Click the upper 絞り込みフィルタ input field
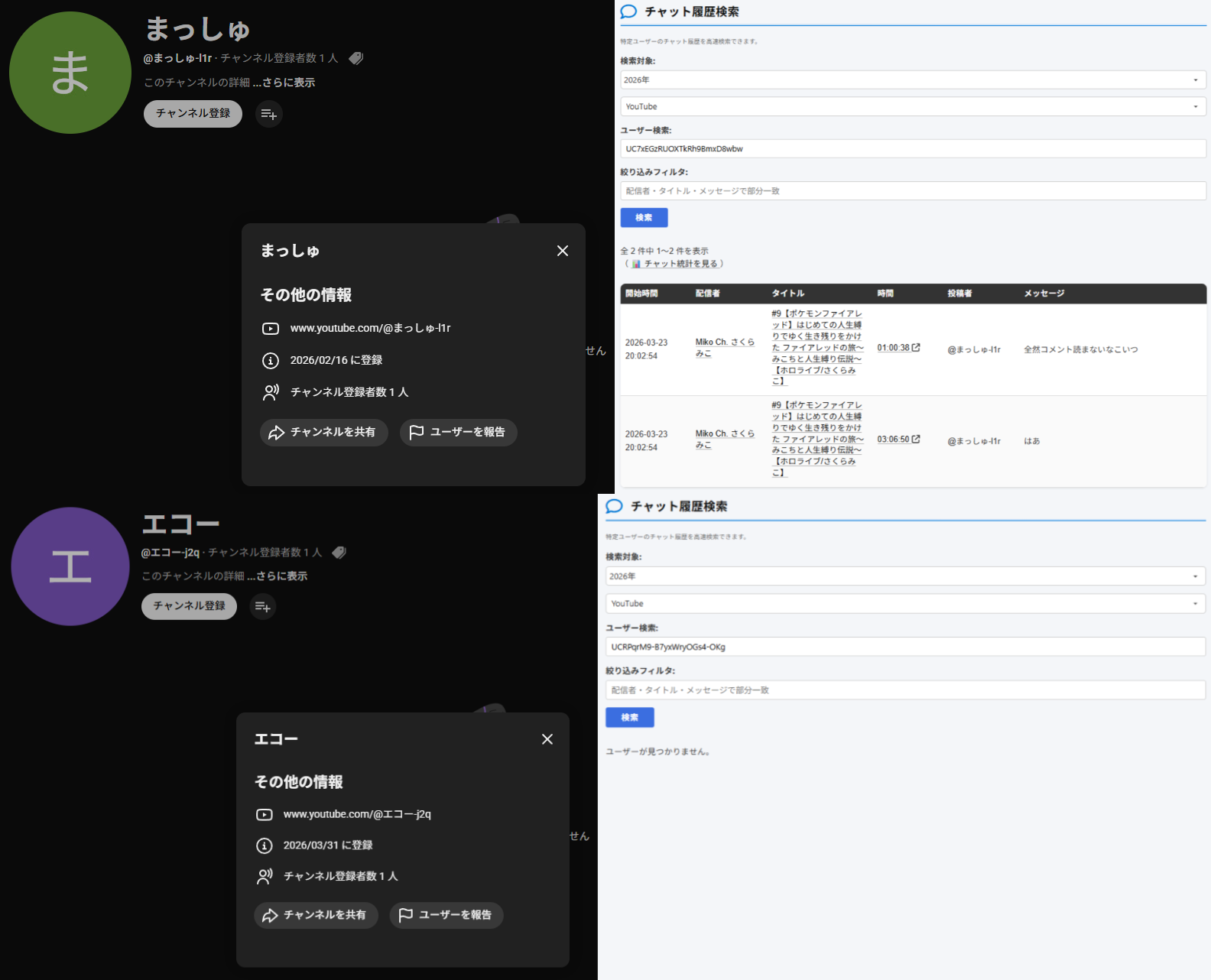The image size is (1211, 980). [912, 191]
